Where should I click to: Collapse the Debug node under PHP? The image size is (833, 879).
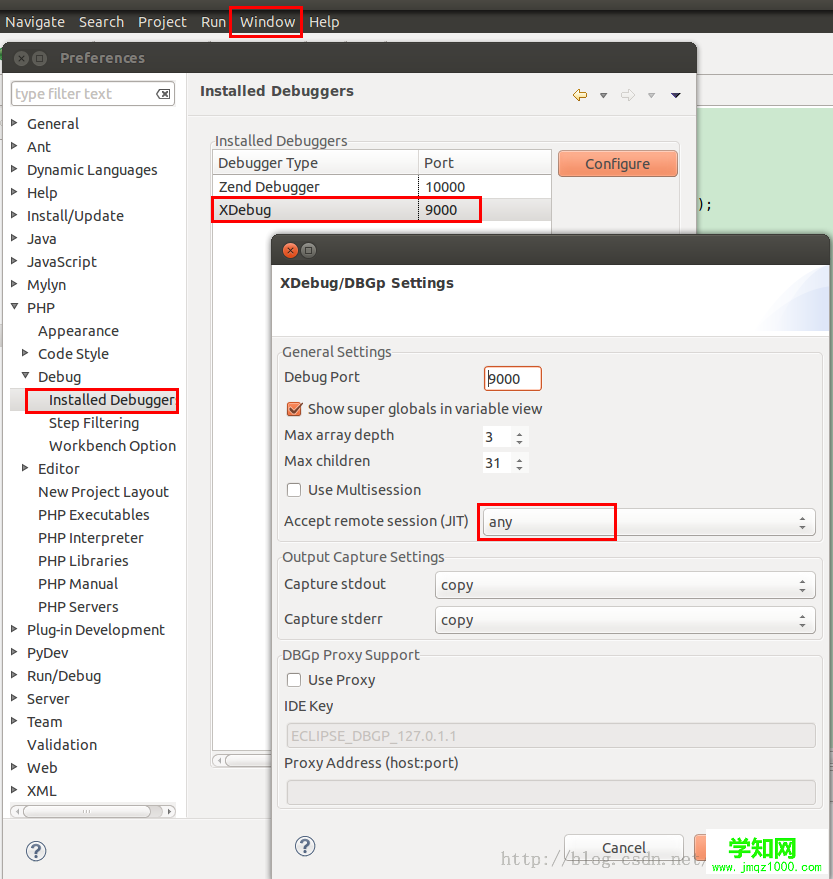(26, 376)
